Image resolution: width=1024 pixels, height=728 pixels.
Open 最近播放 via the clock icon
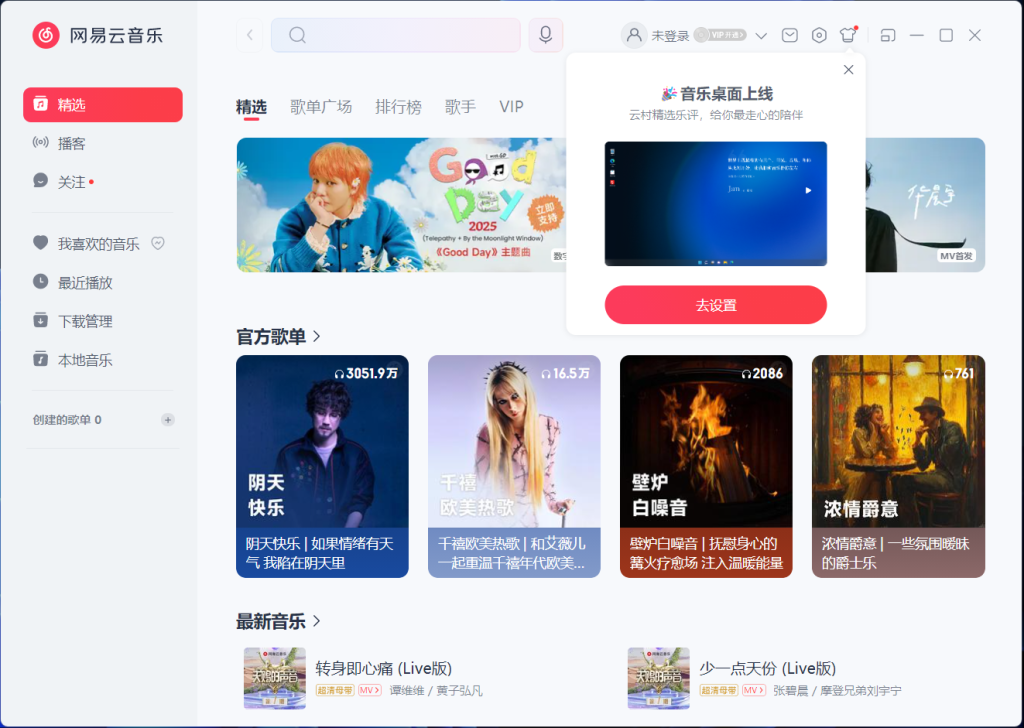[x=40, y=281]
